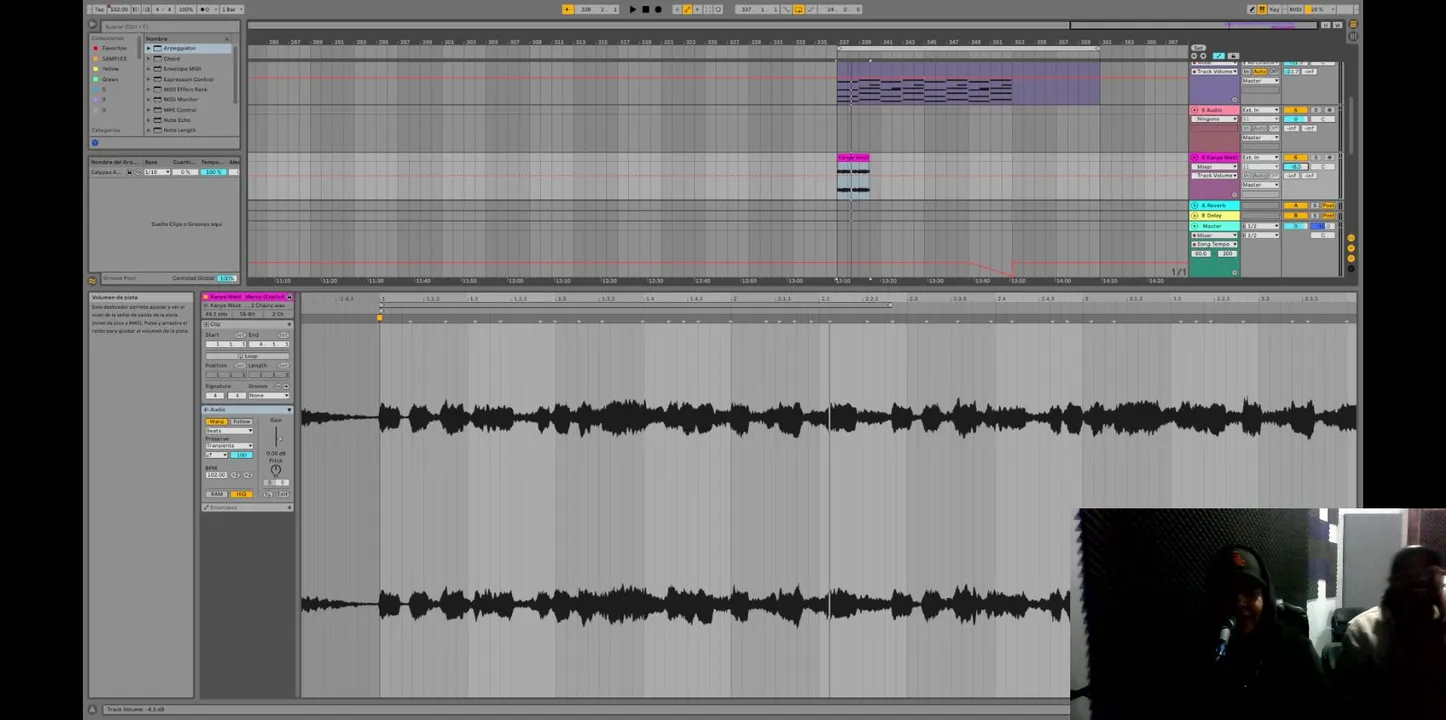Select the Note Echo browser item
1446x720 pixels.
coord(177,120)
